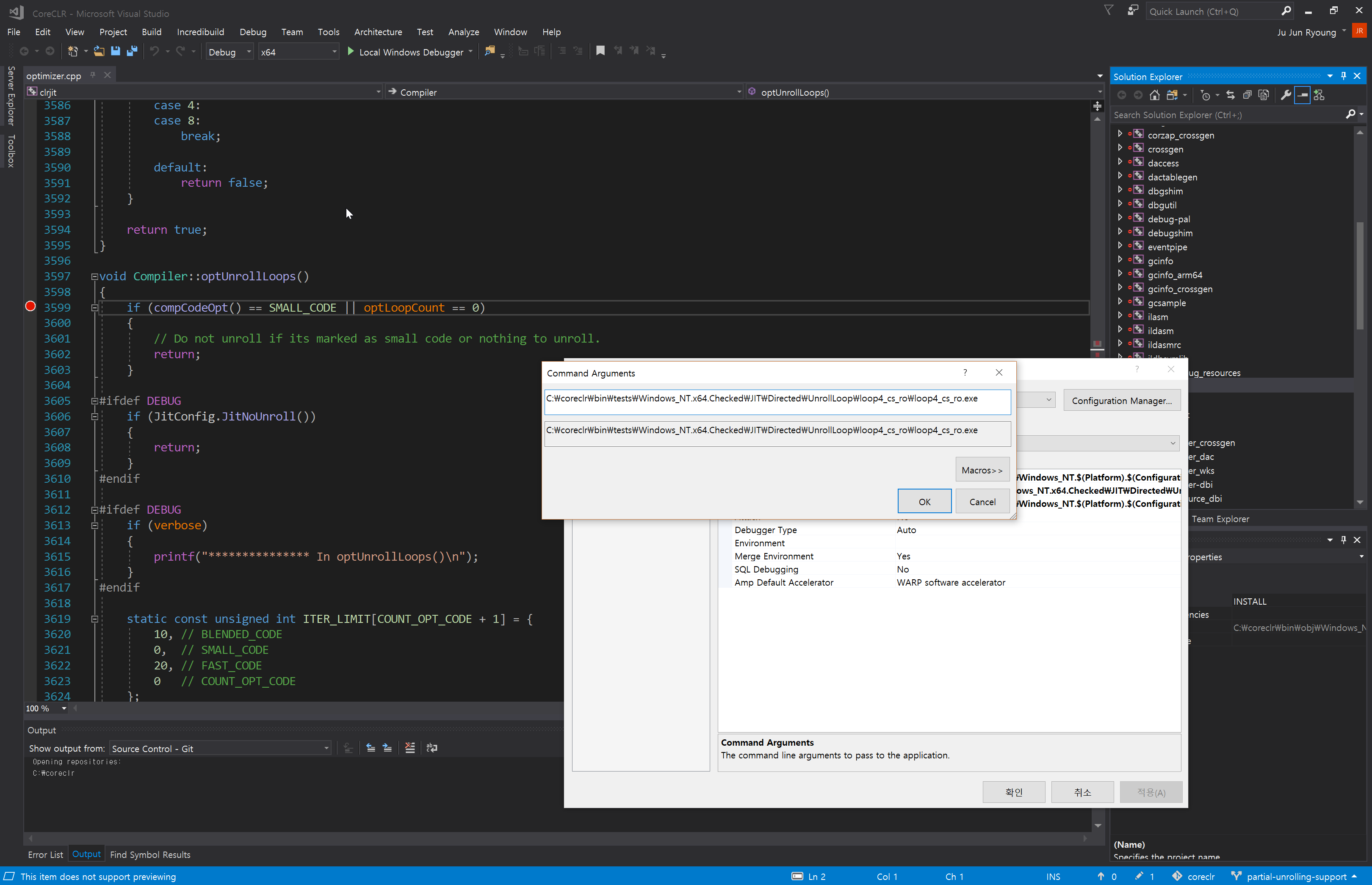The height and width of the screenshot is (885, 1372).
Task: Start debugging with the green play arrow
Action: [x=351, y=51]
